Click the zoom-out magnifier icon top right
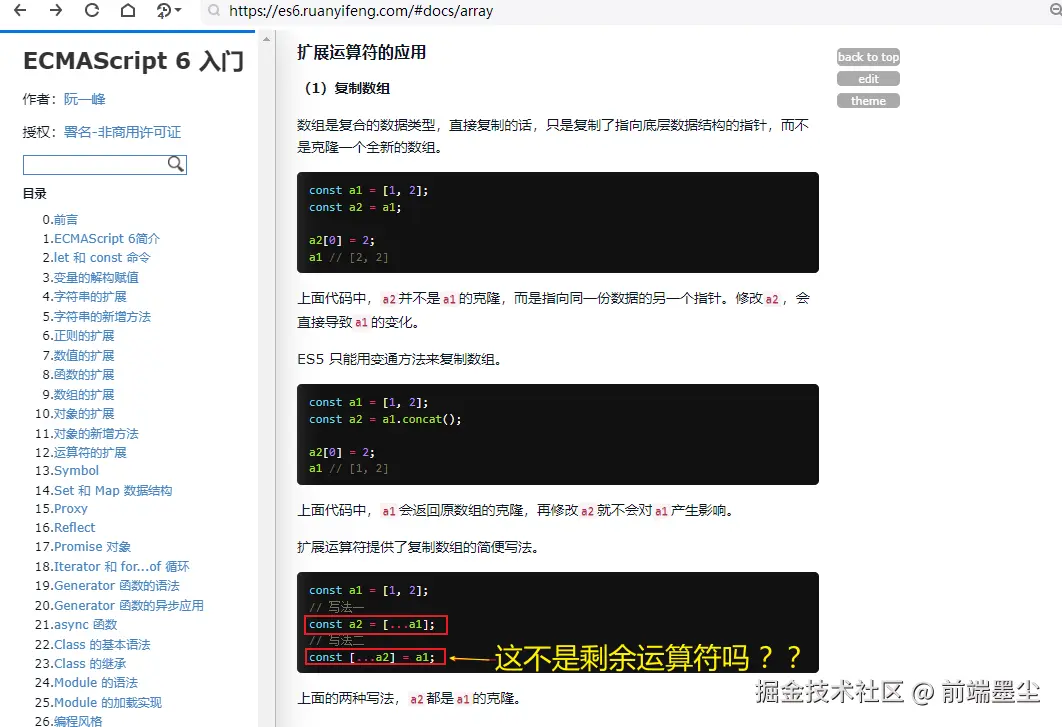The image size is (1062, 727). point(1056,9)
